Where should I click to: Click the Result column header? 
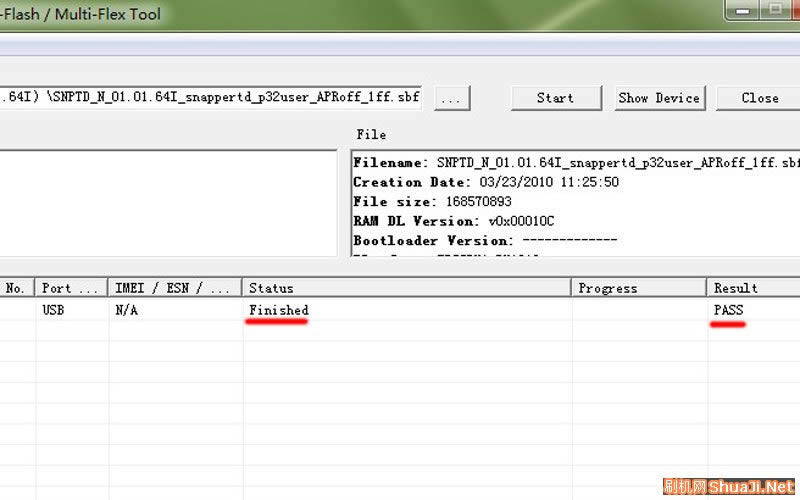coord(752,288)
